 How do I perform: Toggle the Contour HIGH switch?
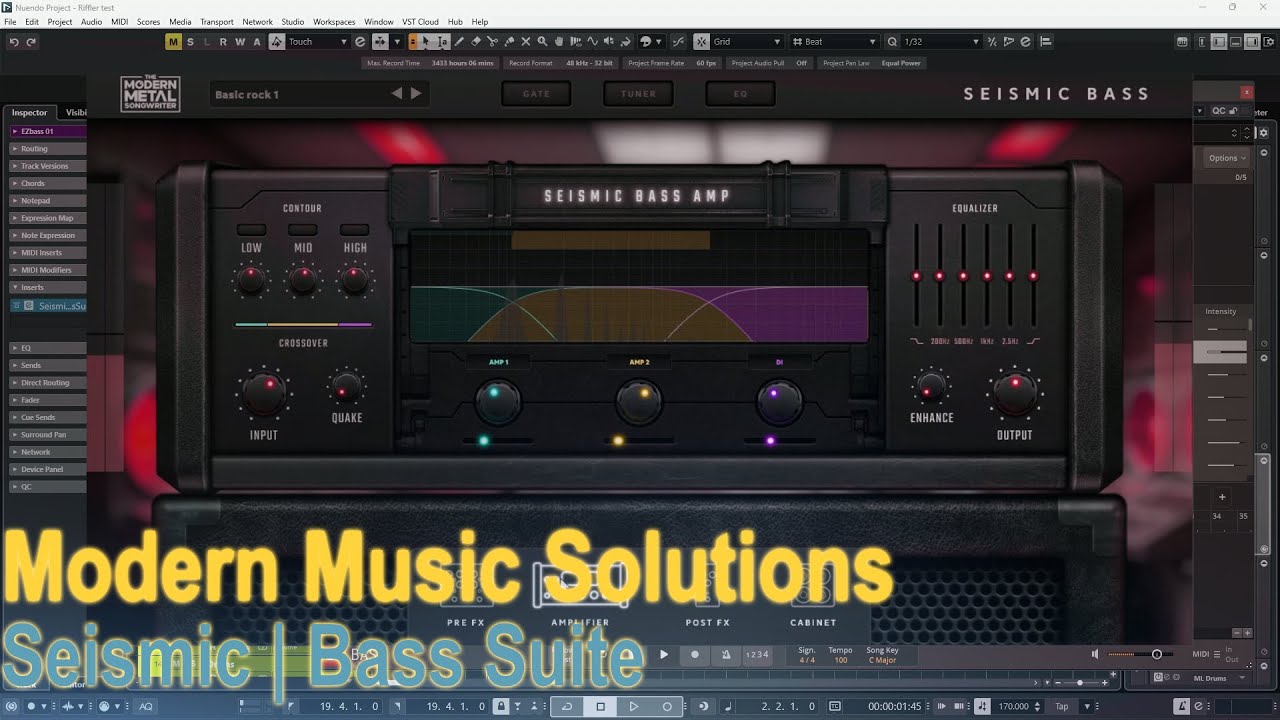tap(355, 229)
